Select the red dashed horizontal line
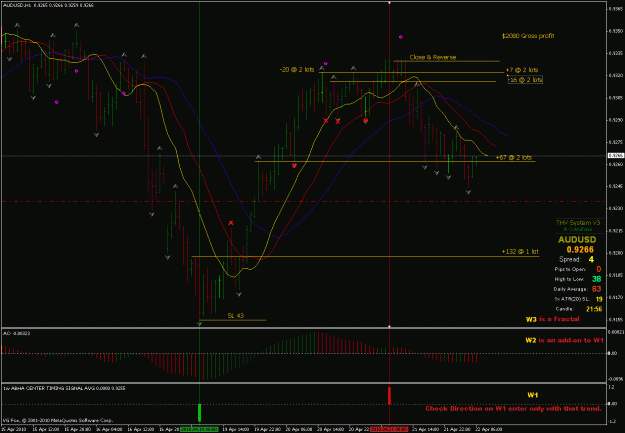Image resolution: width=625 pixels, height=433 pixels. 303,202
